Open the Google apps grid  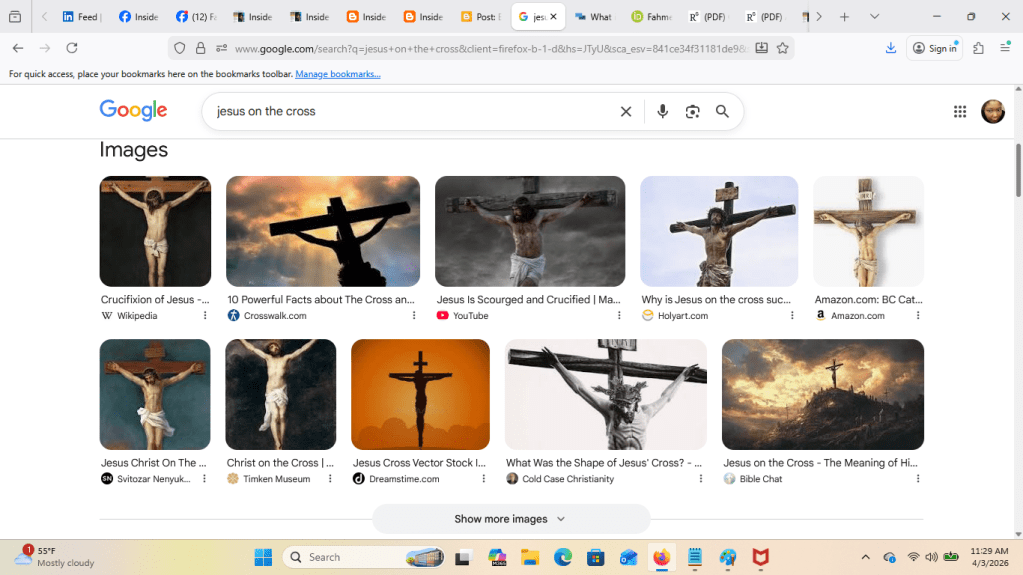(960, 112)
